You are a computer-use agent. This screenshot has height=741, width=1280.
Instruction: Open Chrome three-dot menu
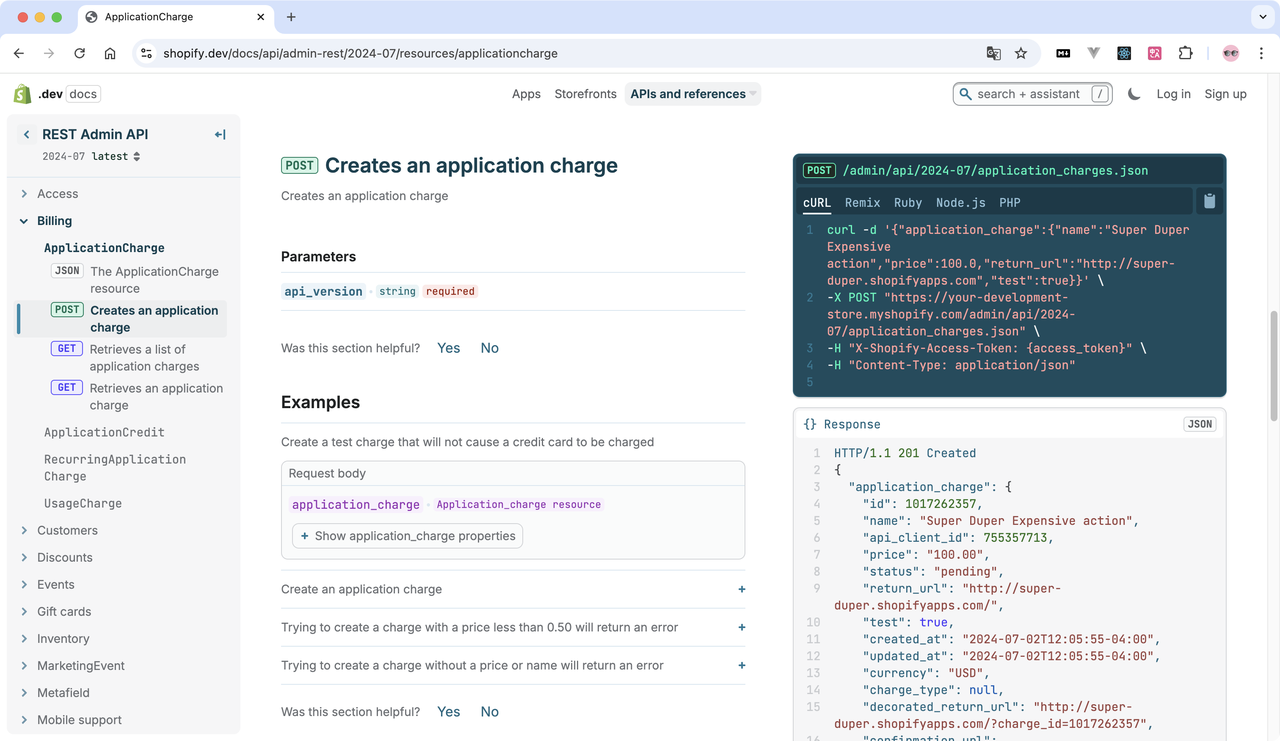click(x=1261, y=53)
